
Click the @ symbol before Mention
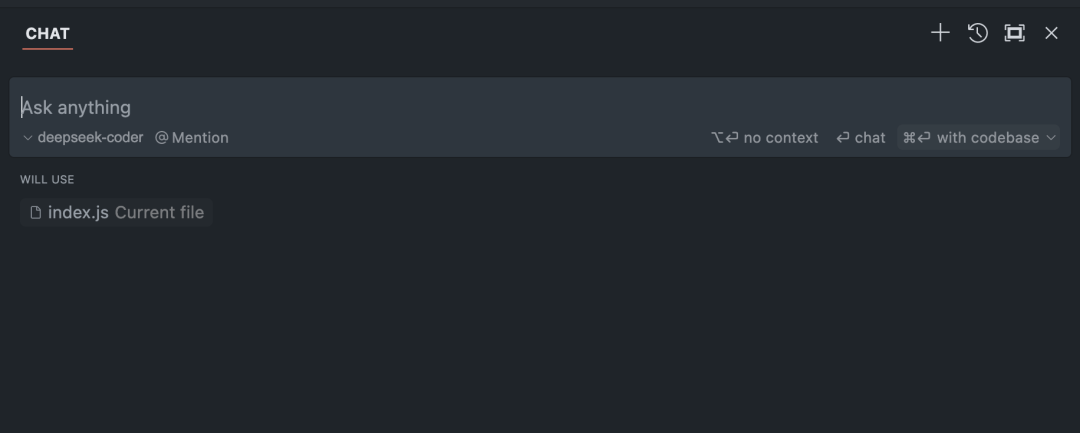coord(161,138)
